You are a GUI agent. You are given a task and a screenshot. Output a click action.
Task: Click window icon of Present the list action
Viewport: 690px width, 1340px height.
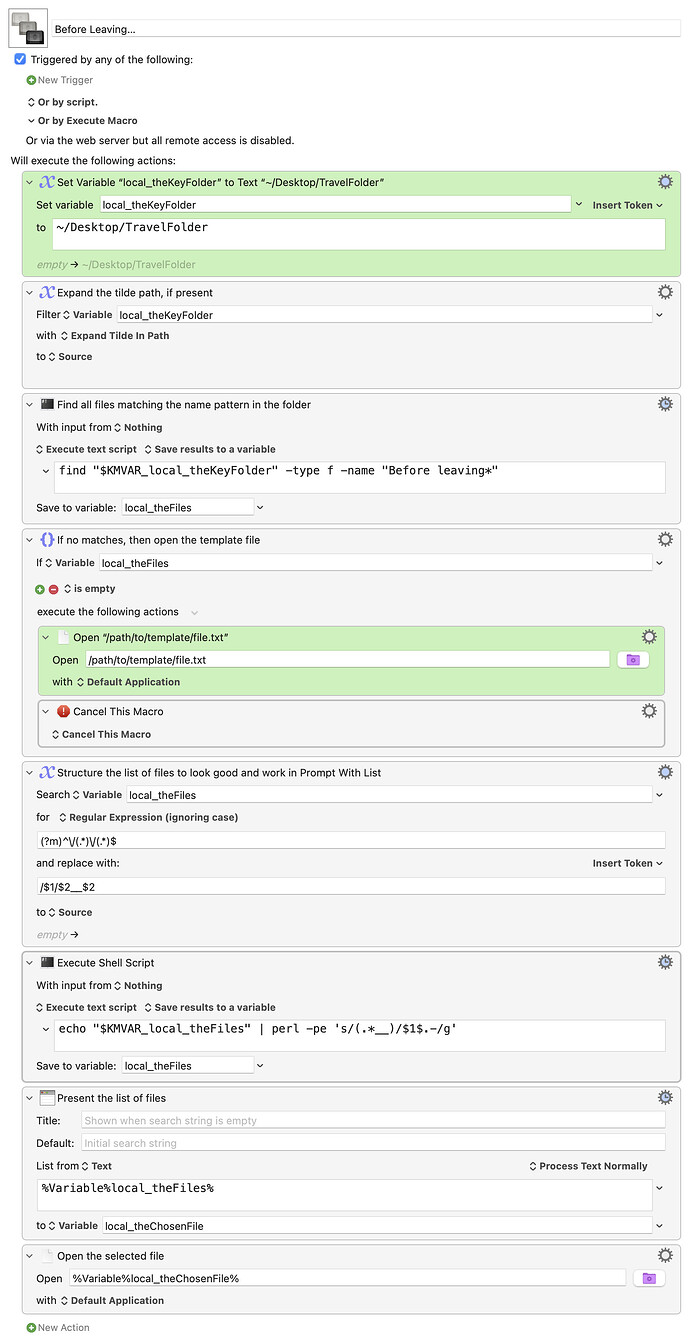pos(47,1097)
